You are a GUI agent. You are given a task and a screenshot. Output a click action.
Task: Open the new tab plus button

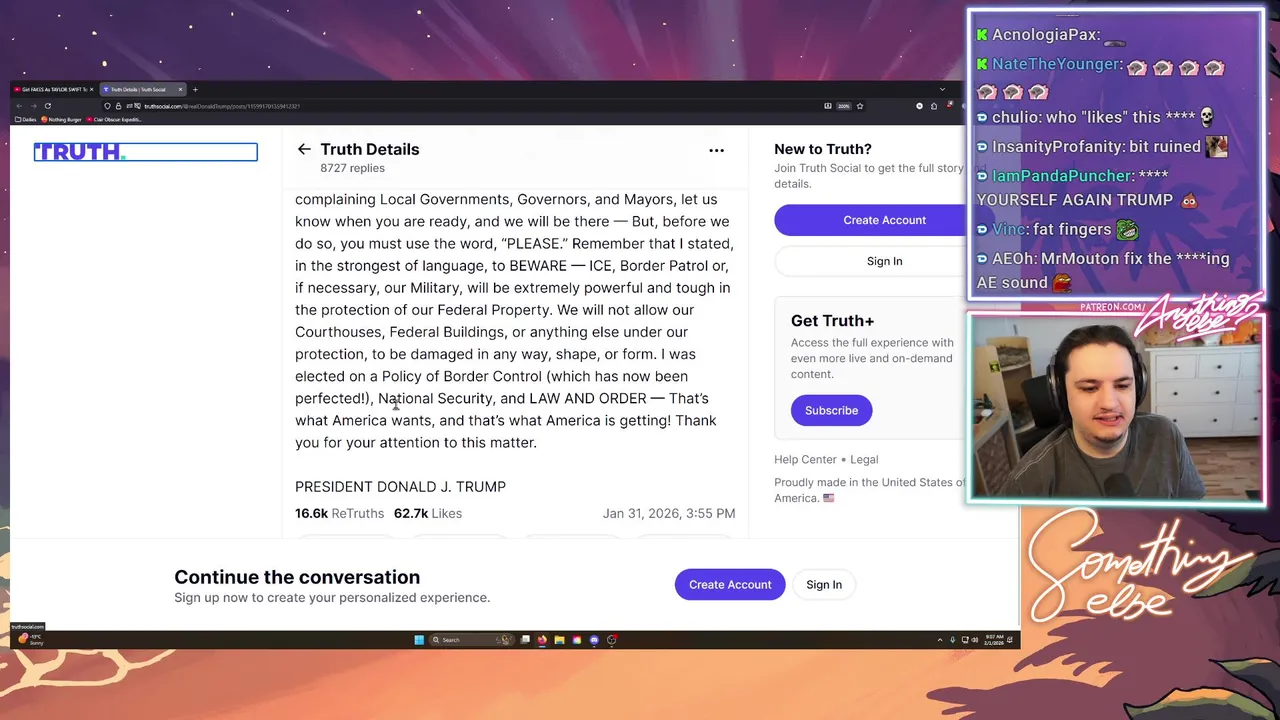point(195,89)
